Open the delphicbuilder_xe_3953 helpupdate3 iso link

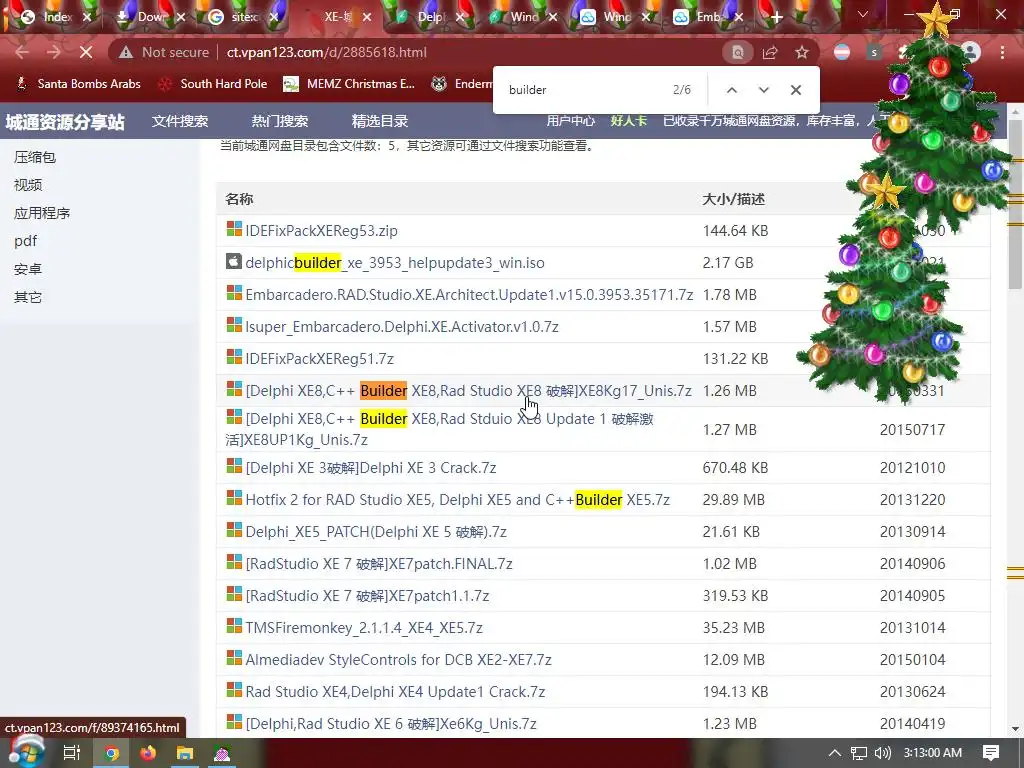click(395, 263)
